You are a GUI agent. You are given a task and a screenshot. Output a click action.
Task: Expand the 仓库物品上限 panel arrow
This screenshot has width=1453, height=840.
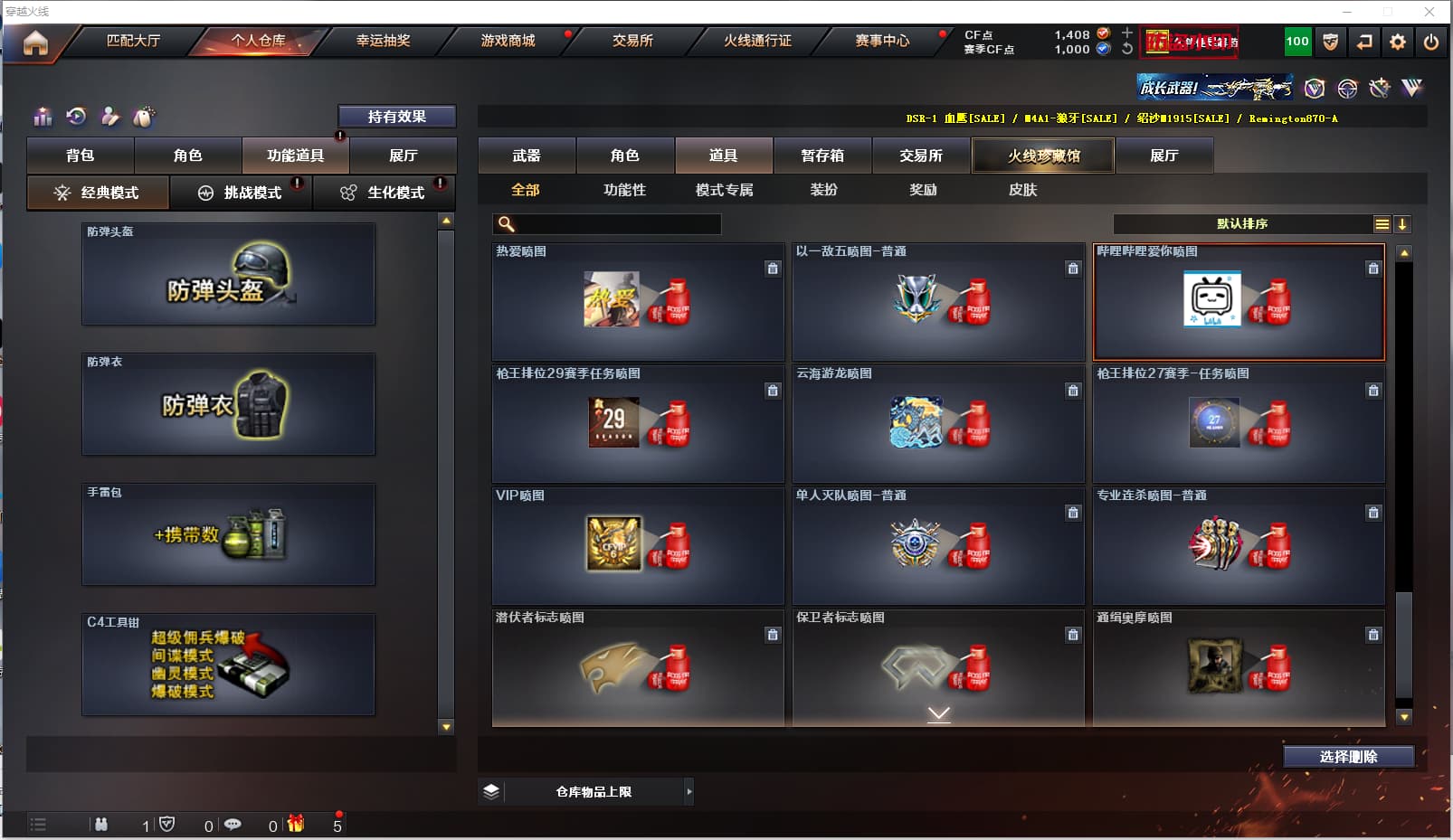click(x=689, y=792)
